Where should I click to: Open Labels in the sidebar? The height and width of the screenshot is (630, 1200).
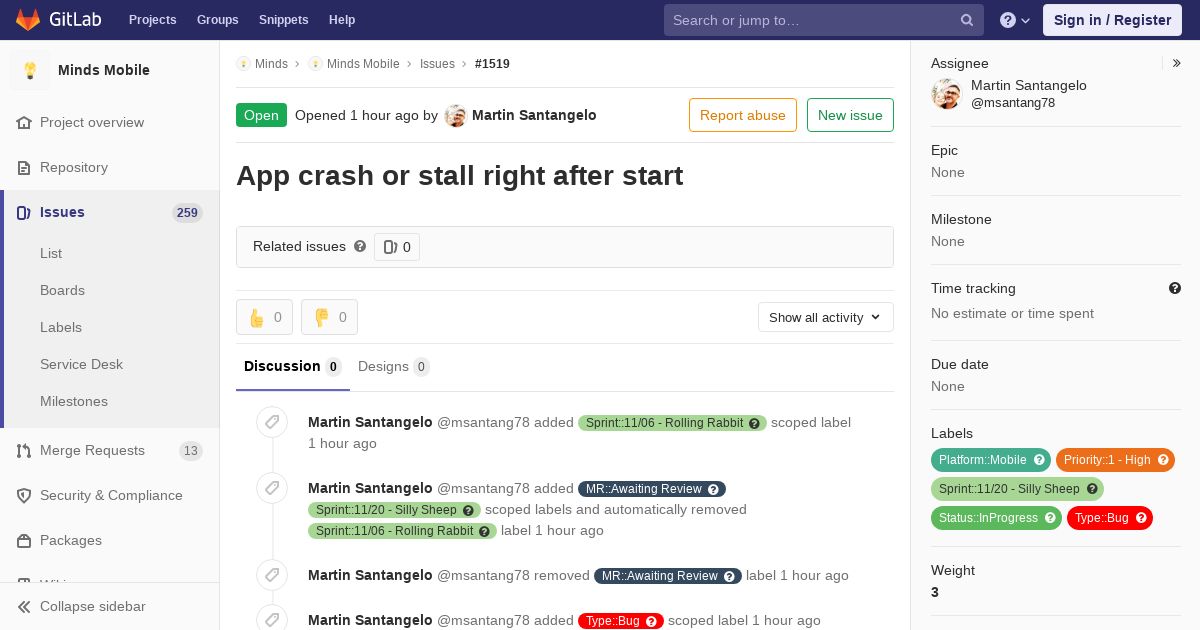coord(61,327)
